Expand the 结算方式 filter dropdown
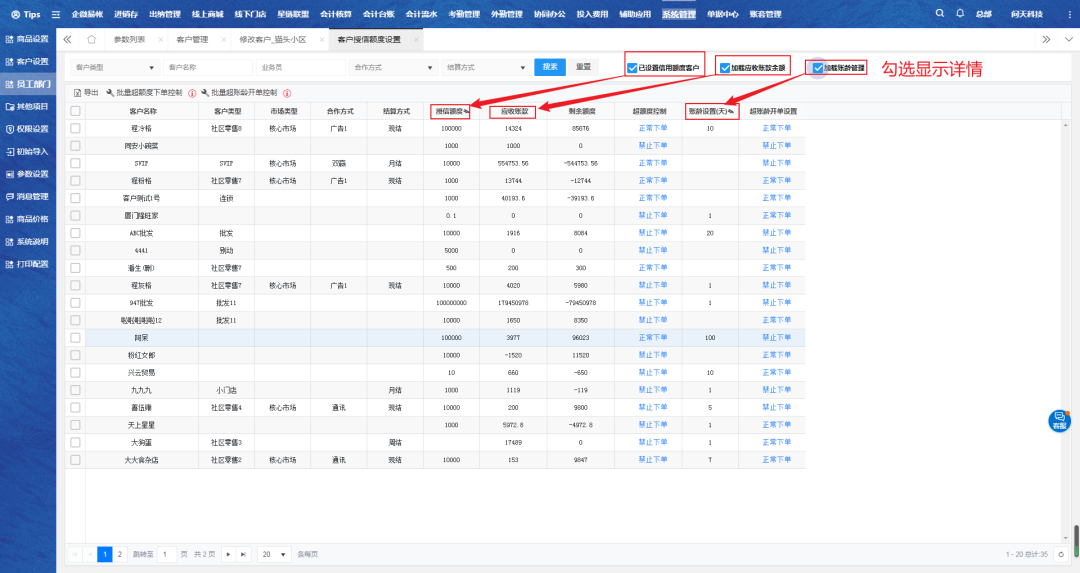 click(x=485, y=67)
